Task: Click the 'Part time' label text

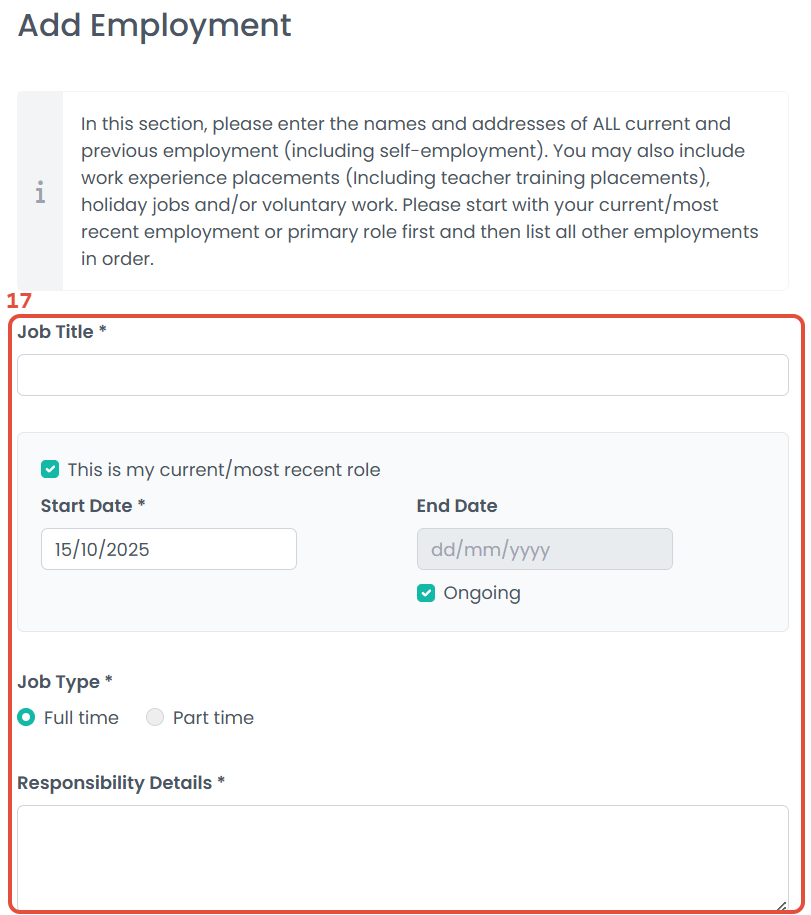Action: tap(213, 718)
